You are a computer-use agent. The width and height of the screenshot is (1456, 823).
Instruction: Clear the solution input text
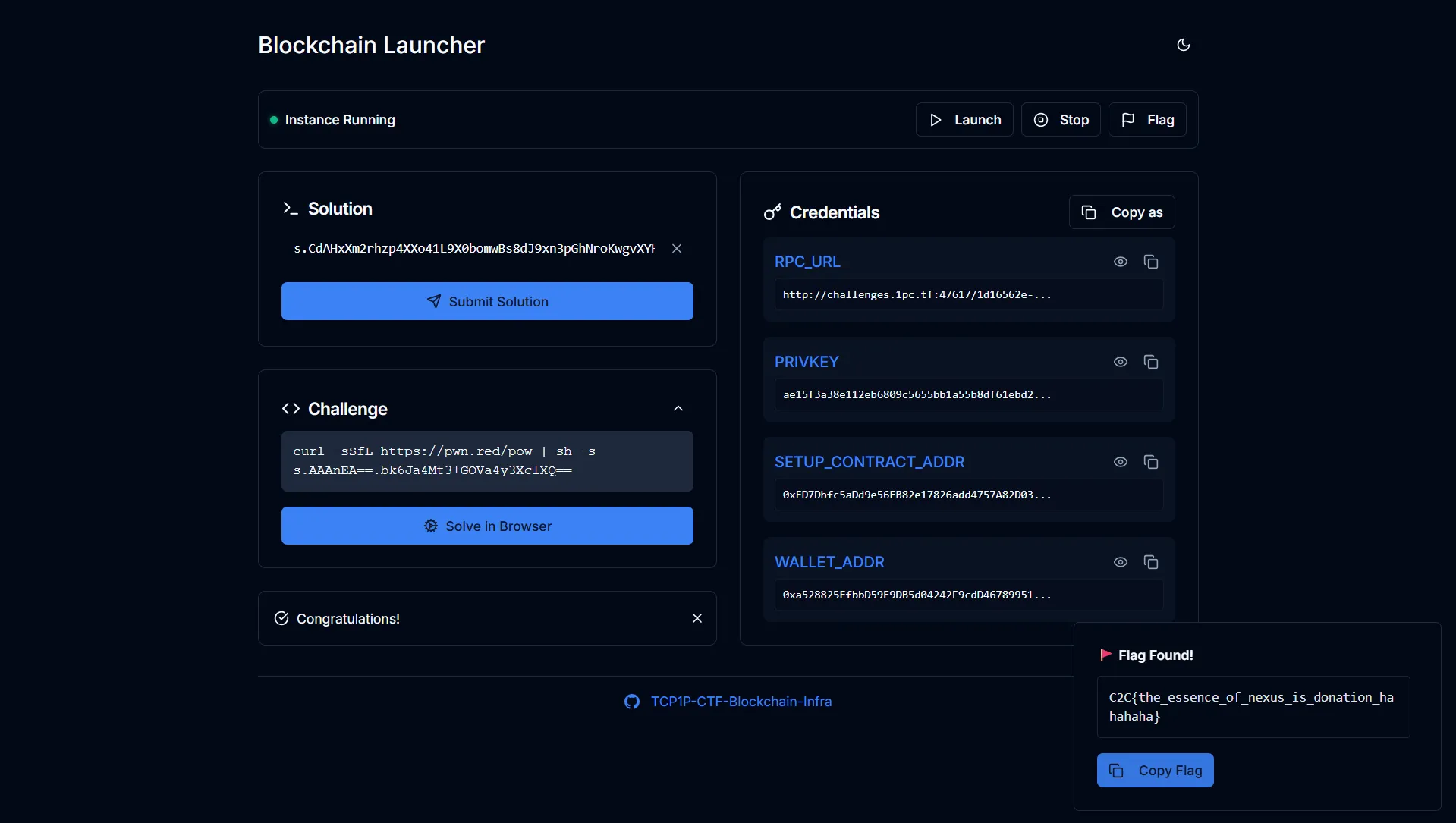676,249
